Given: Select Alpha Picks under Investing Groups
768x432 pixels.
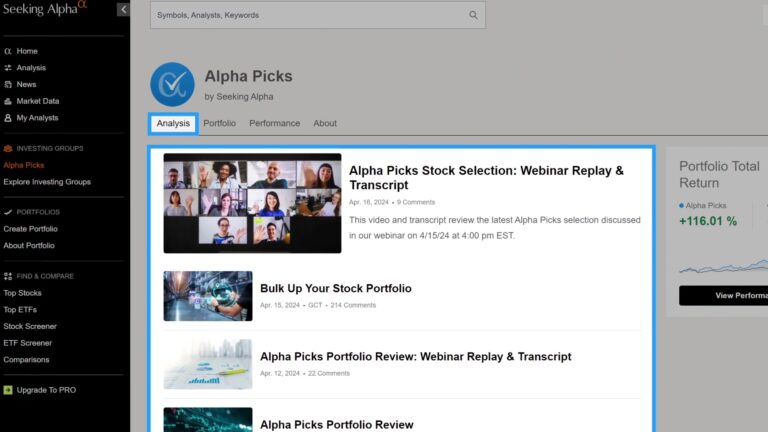Looking at the screenshot, I should [x=24, y=165].
